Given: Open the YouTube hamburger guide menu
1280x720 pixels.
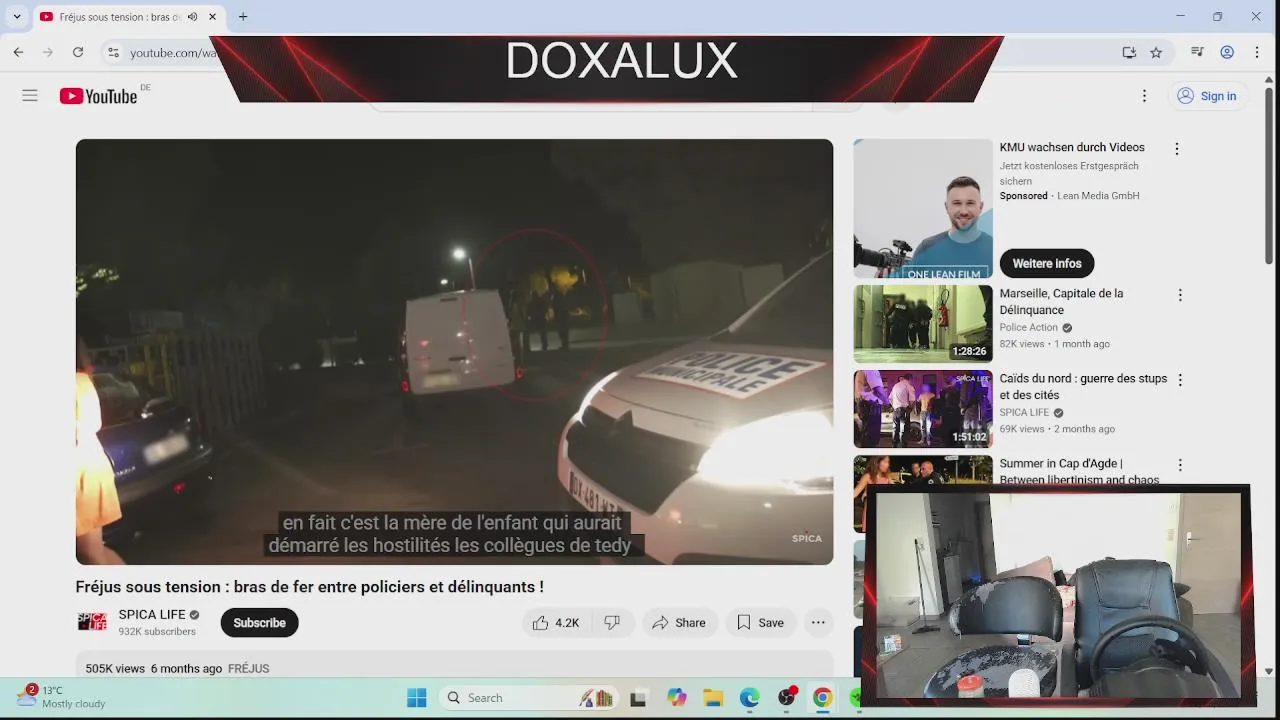Looking at the screenshot, I should point(30,96).
